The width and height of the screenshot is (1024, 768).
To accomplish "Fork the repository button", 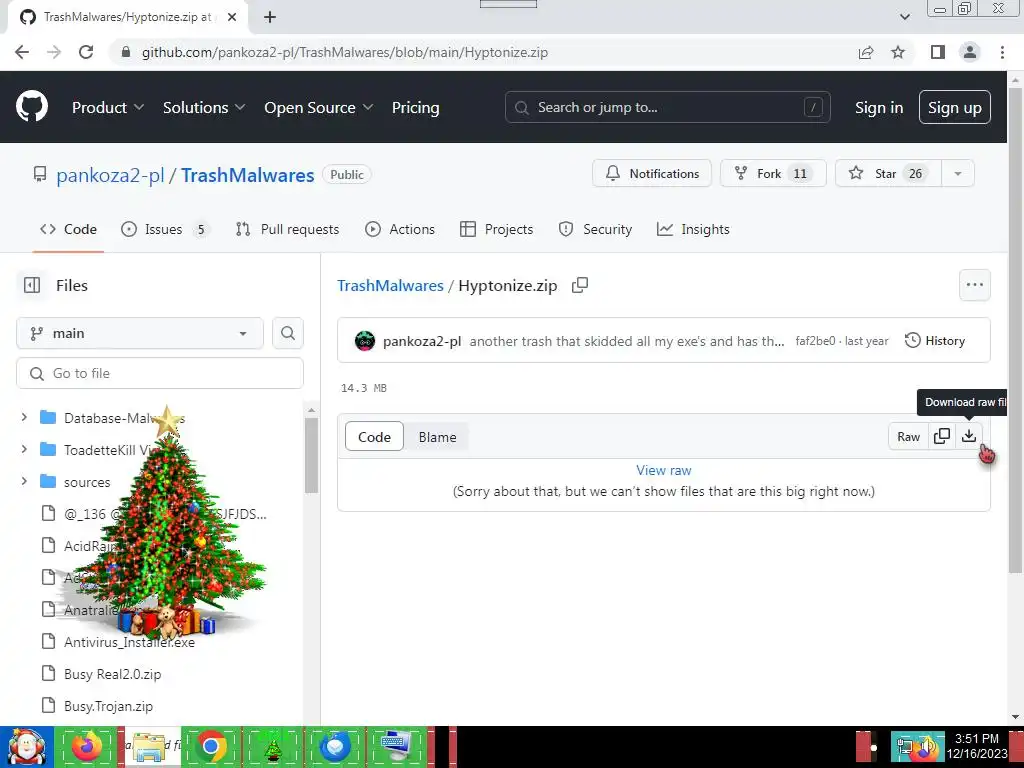I will click(x=773, y=174).
